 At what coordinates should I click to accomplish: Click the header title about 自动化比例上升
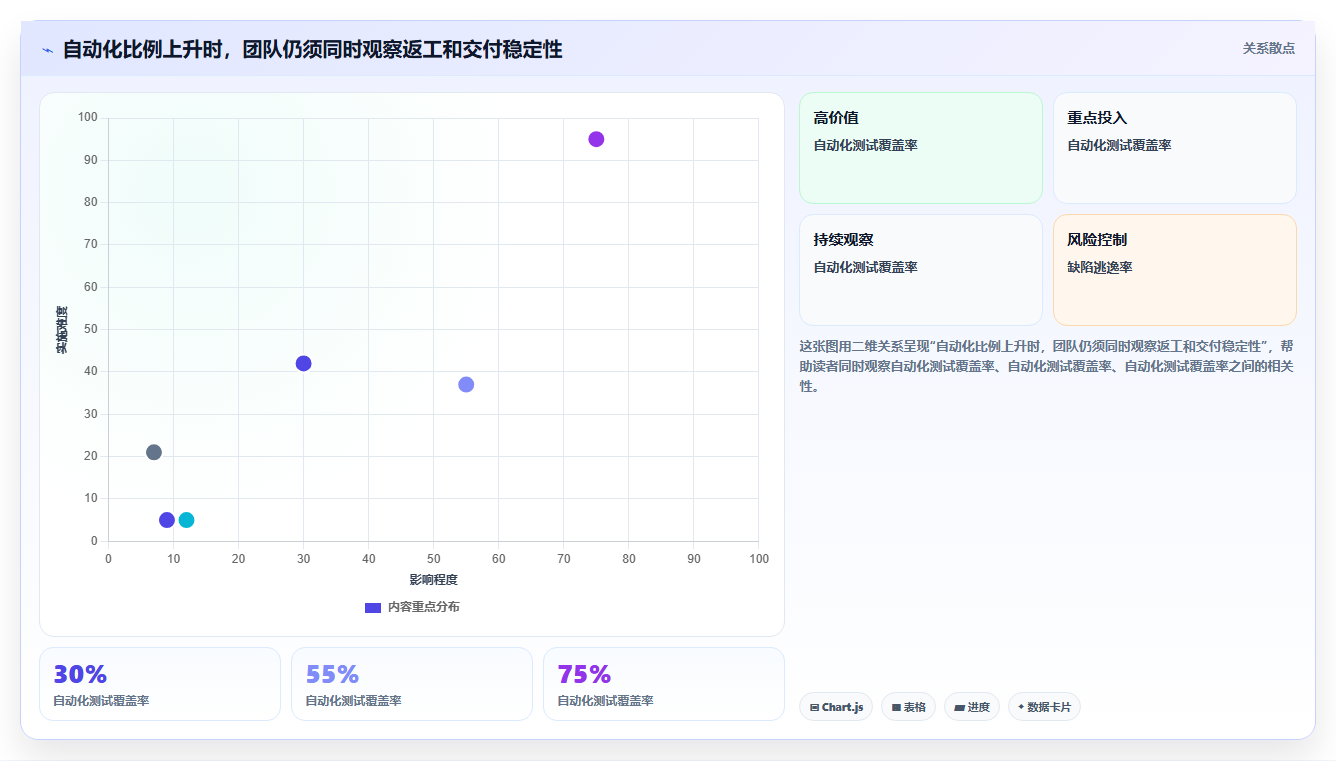coord(312,49)
